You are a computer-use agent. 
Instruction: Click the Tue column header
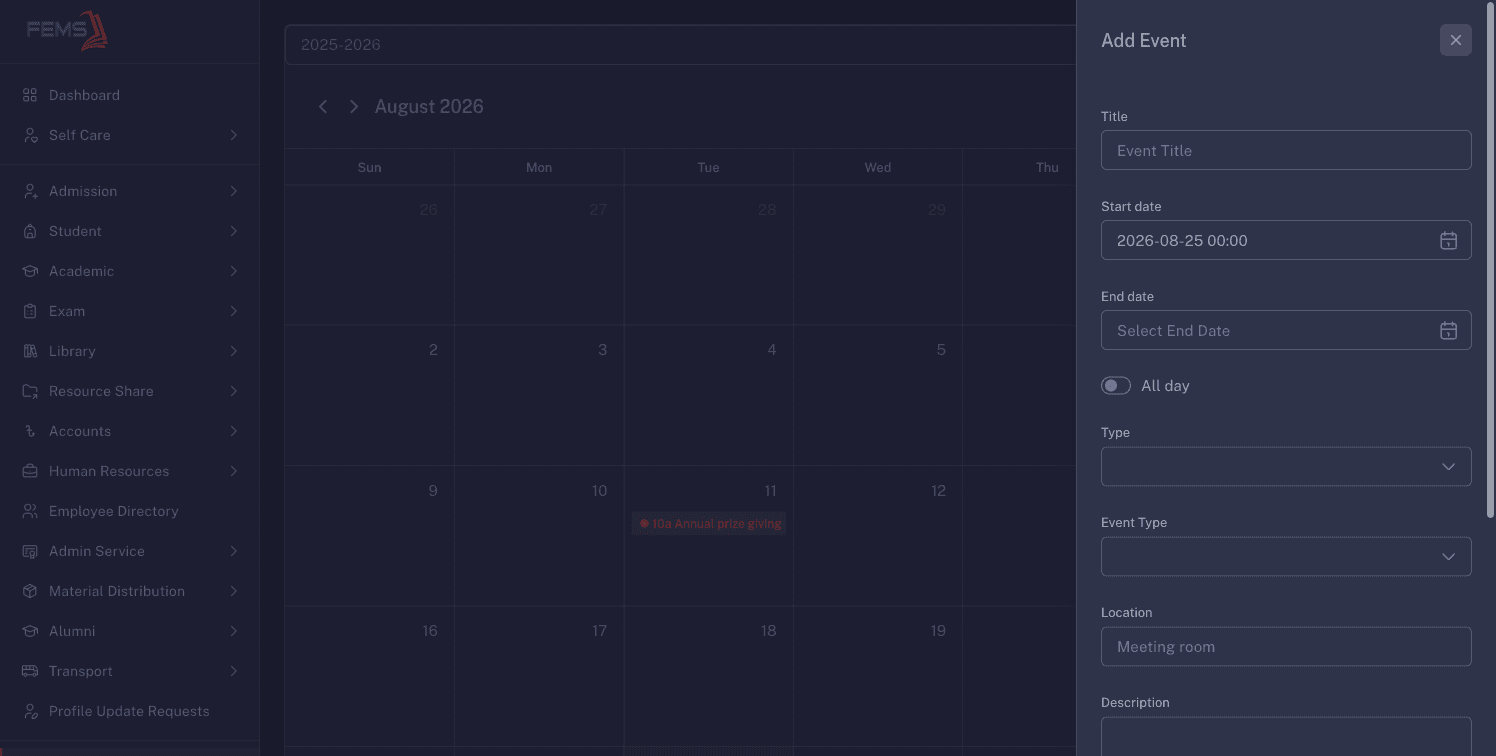[x=708, y=167]
